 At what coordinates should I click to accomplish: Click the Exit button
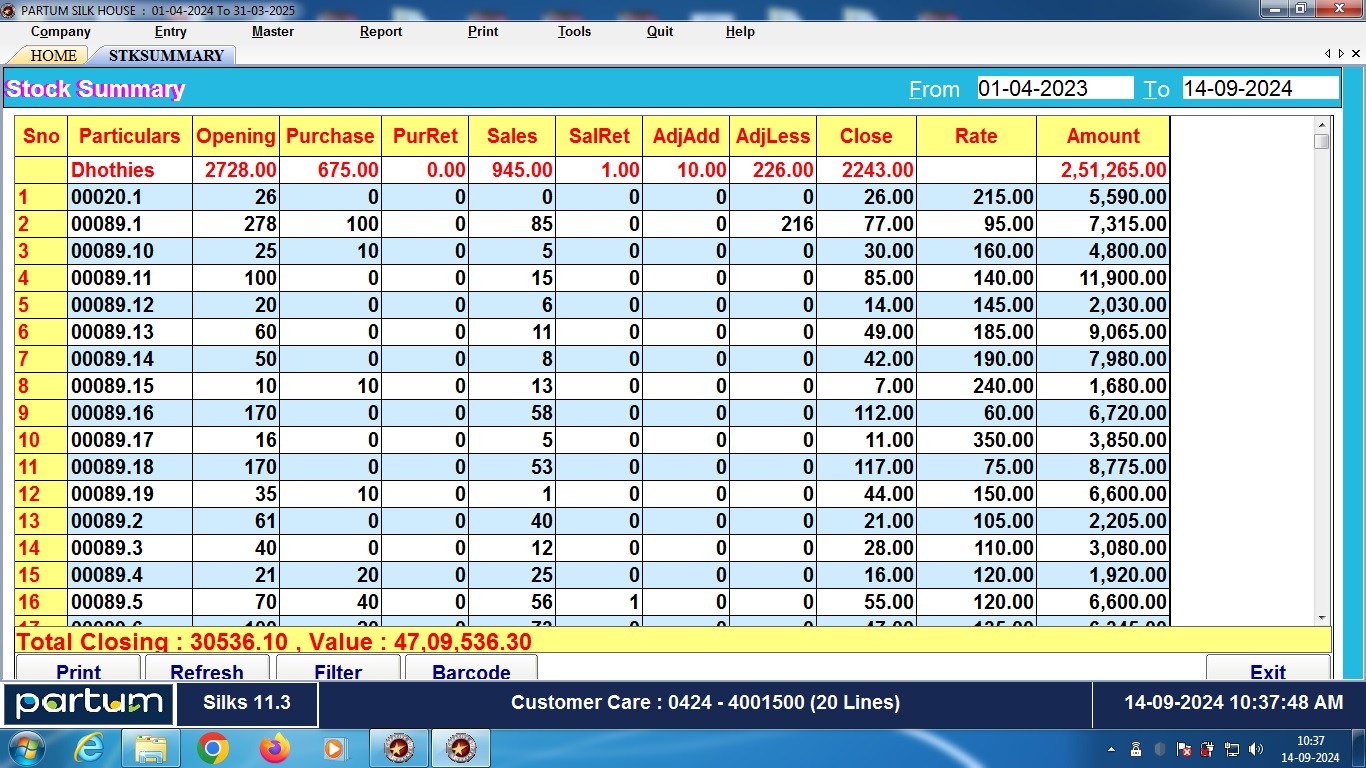pos(1268,668)
